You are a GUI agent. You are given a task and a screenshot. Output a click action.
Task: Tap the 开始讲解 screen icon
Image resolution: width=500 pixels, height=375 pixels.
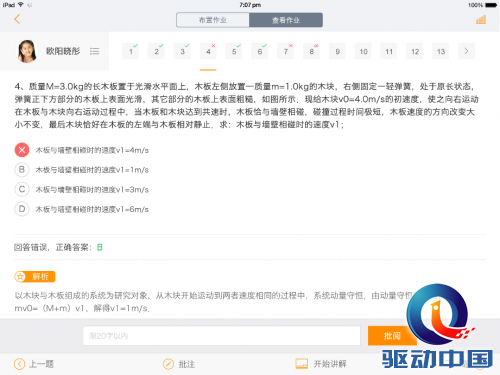click(302, 364)
